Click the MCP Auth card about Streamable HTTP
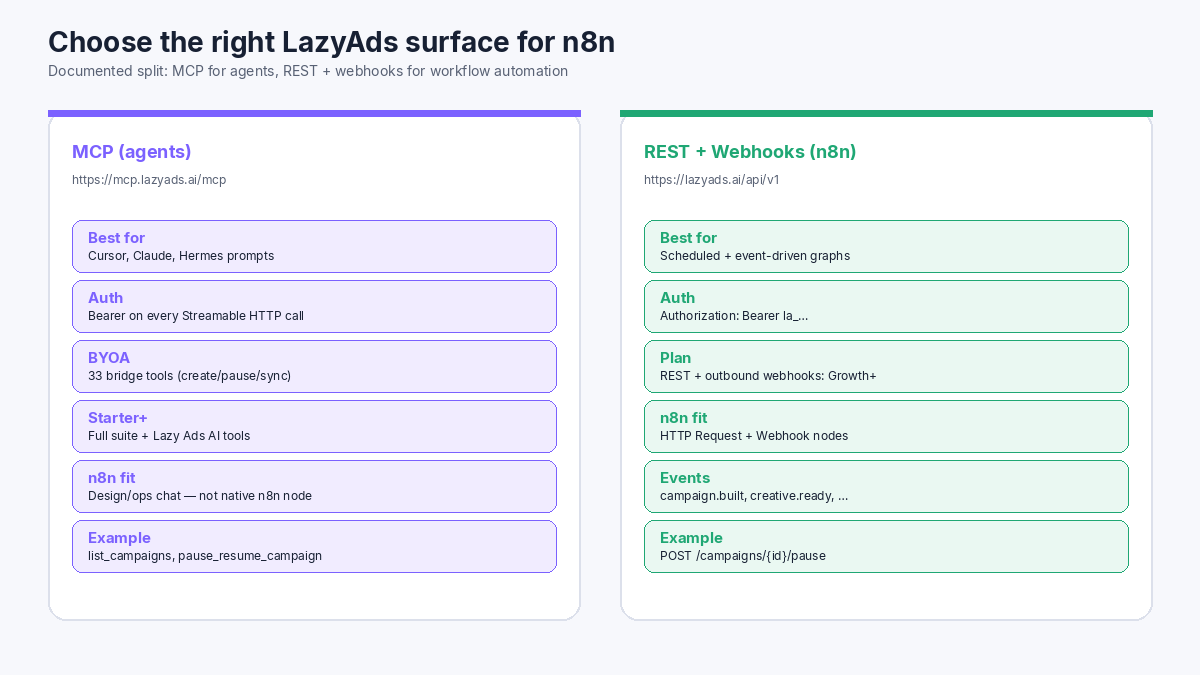Screen dimensions: 1200x675 tap(314, 306)
